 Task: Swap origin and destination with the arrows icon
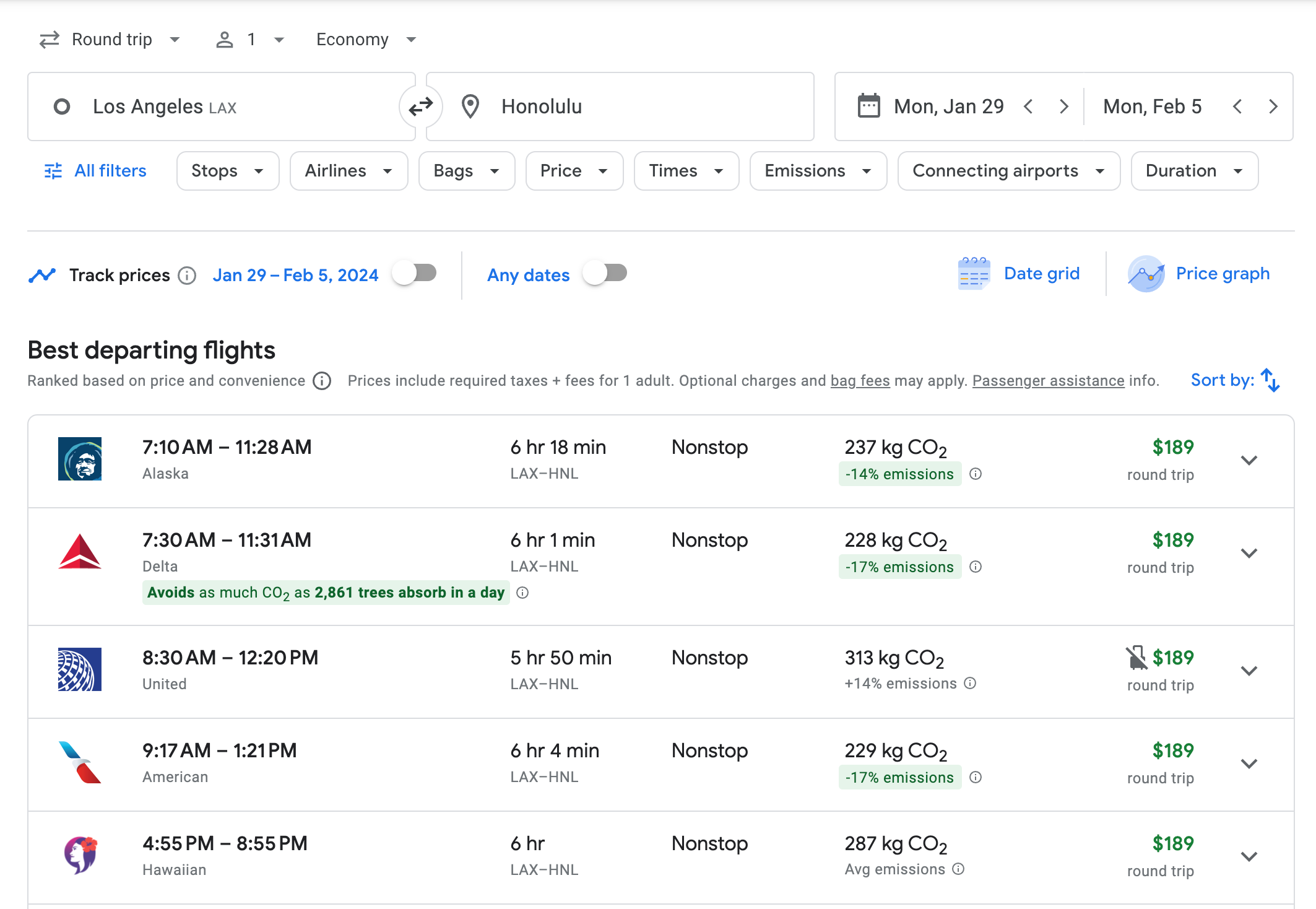tap(421, 107)
